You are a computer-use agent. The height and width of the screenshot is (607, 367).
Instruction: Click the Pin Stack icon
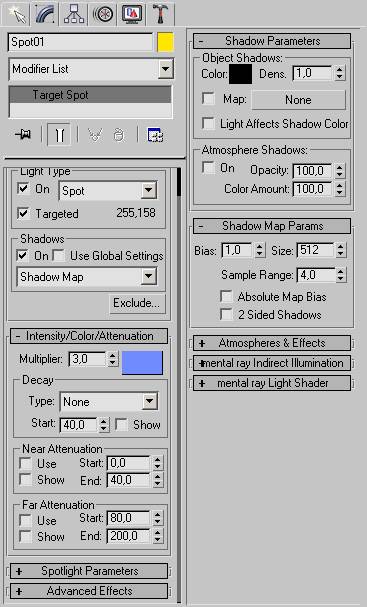(x=23, y=135)
